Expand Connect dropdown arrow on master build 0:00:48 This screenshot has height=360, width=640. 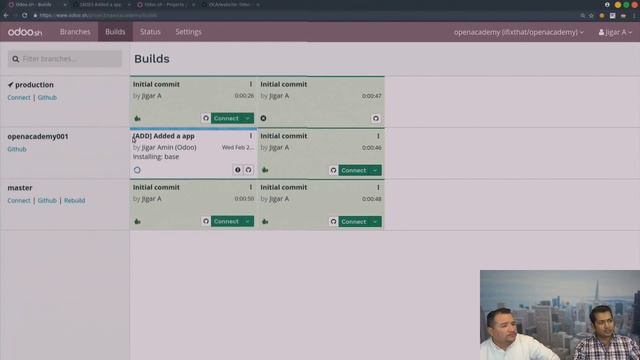pos(375,222)
